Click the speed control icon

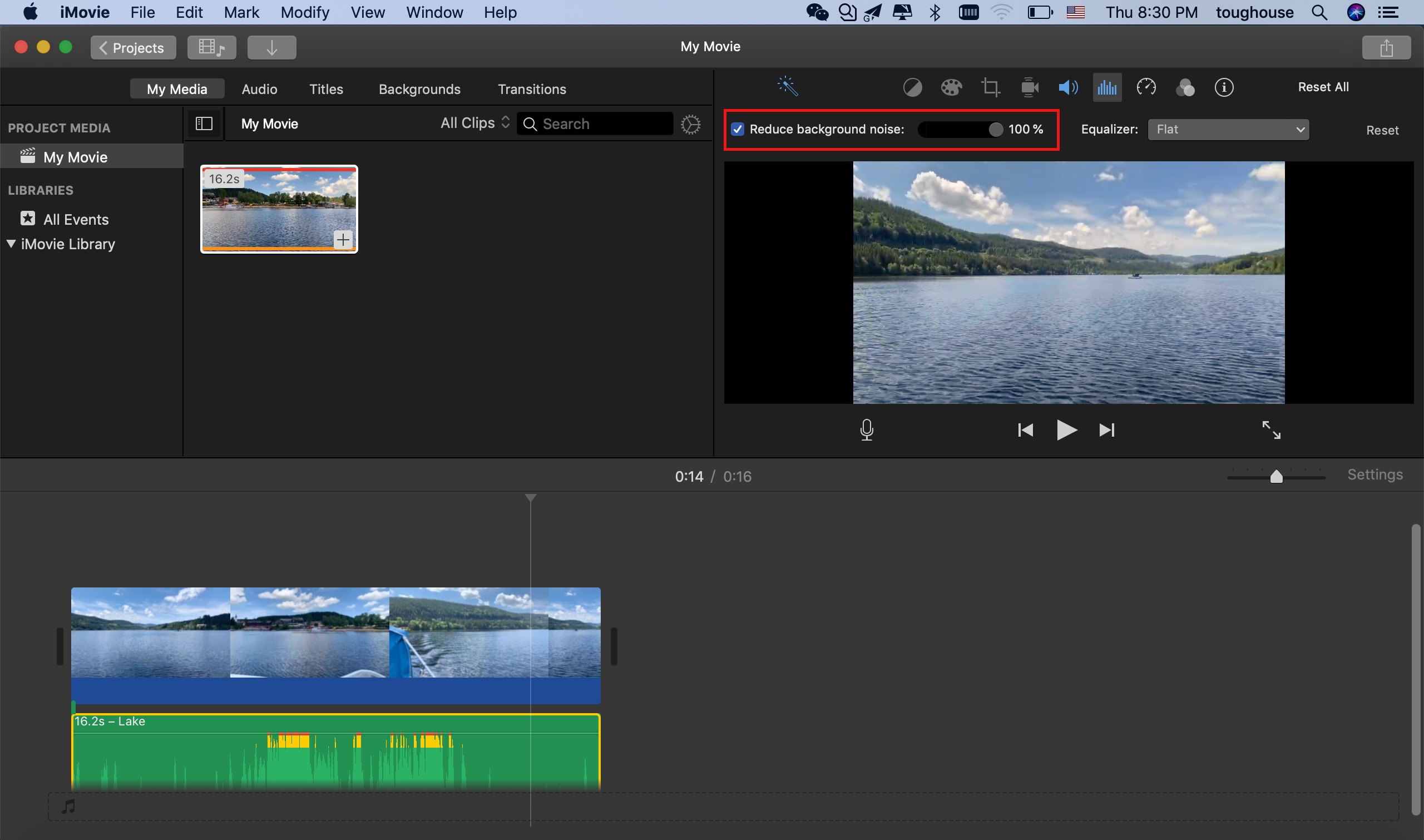[x=1147, y=87]
